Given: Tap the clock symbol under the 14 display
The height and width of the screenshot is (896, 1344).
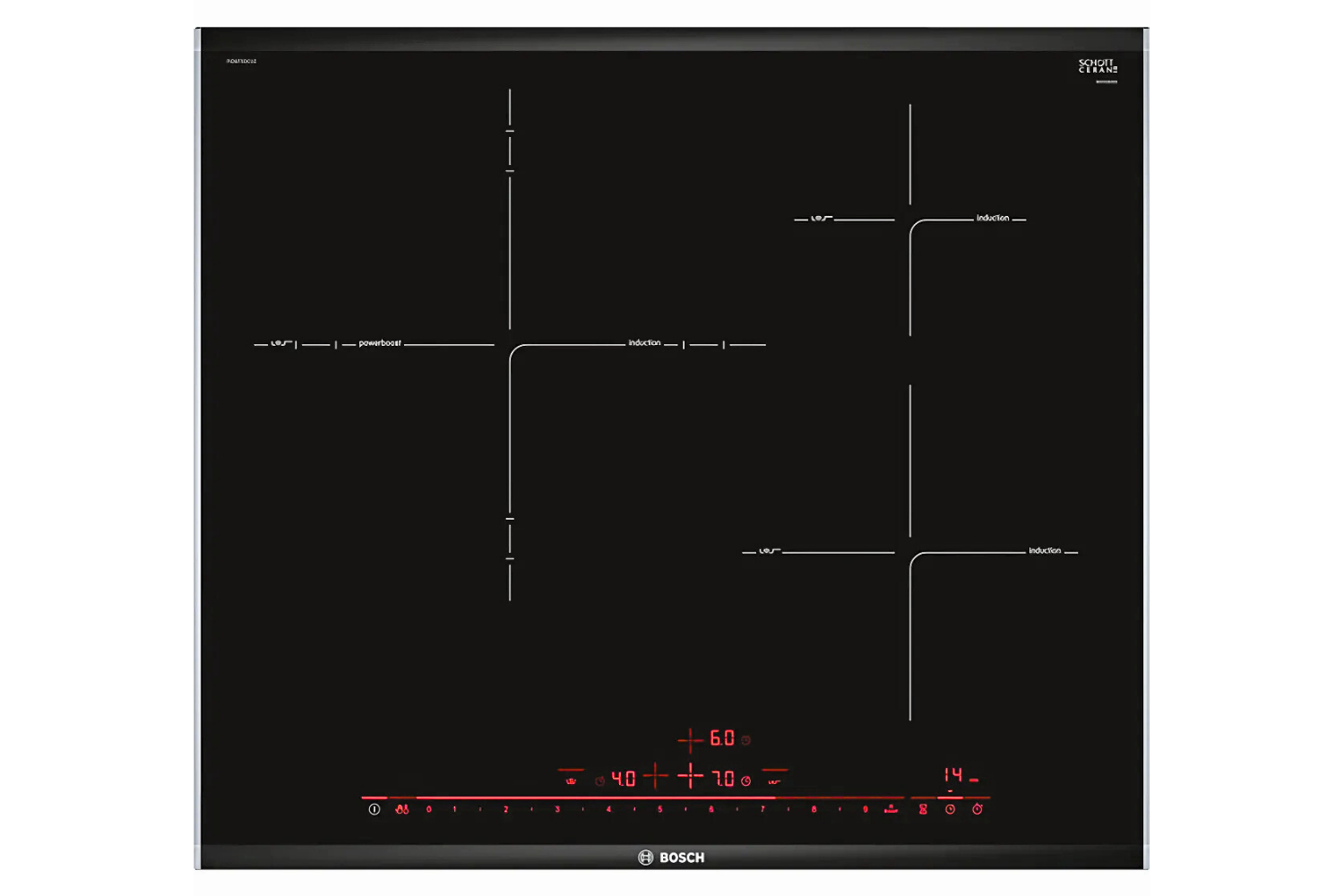Looking at the screenshot, I should pyautogui.click(x=951, y=809).
